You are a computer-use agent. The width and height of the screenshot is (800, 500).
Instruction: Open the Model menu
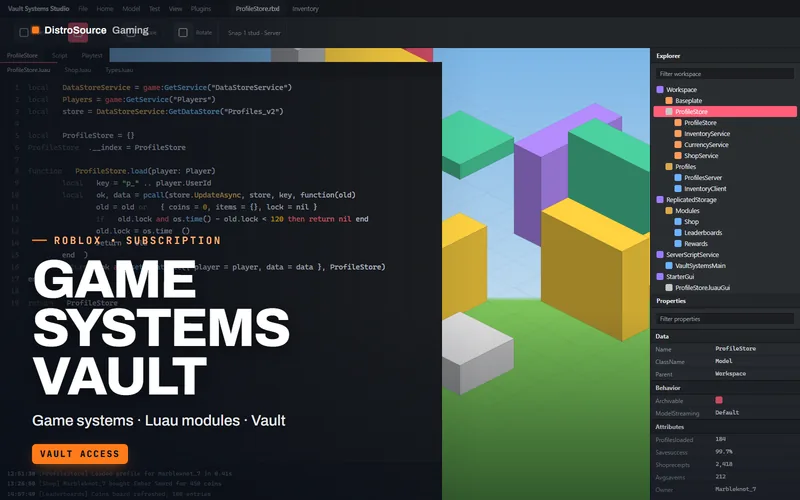point(131,9)
